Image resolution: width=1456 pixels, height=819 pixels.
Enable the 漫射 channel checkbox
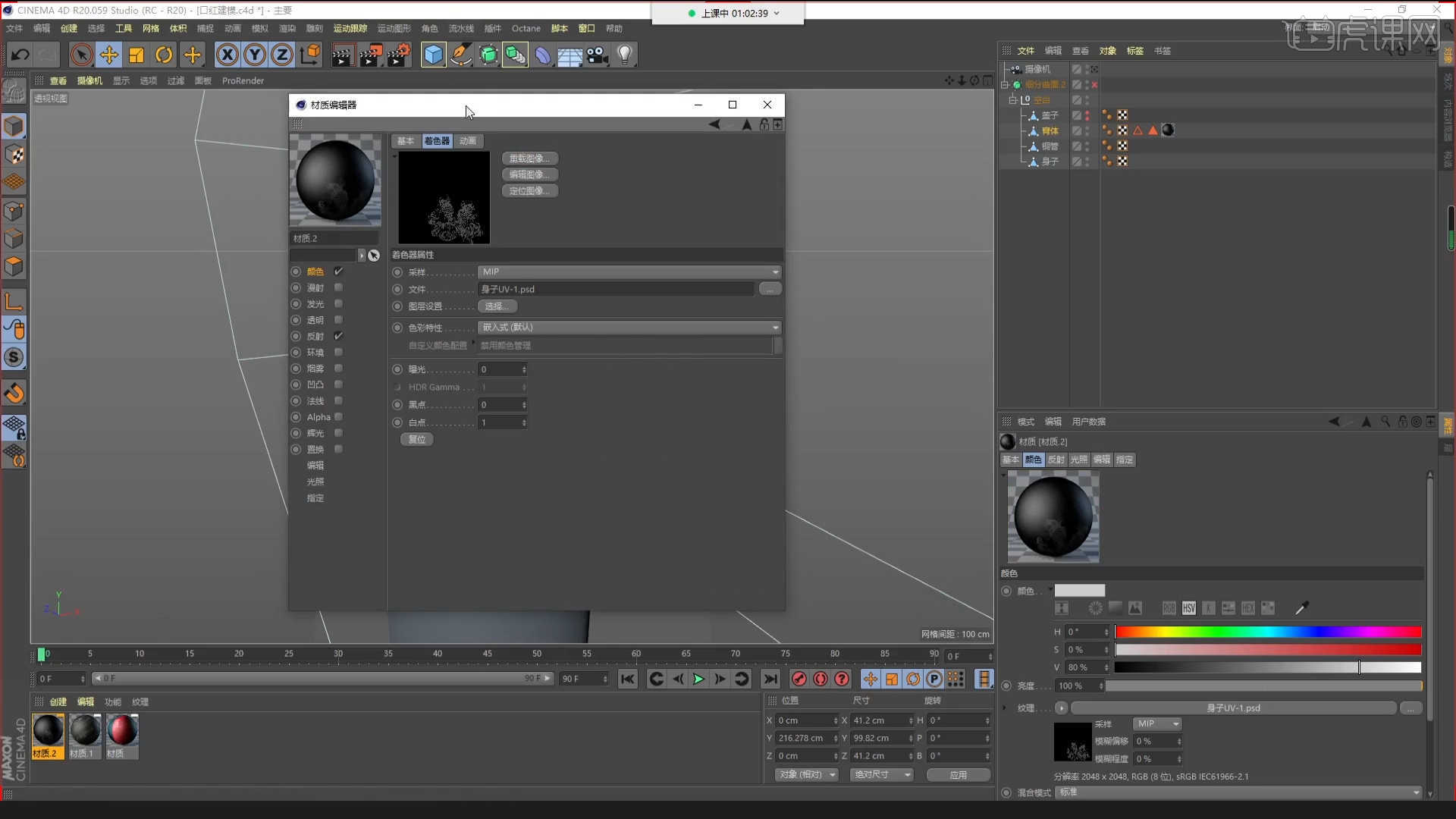click(338, 287)
